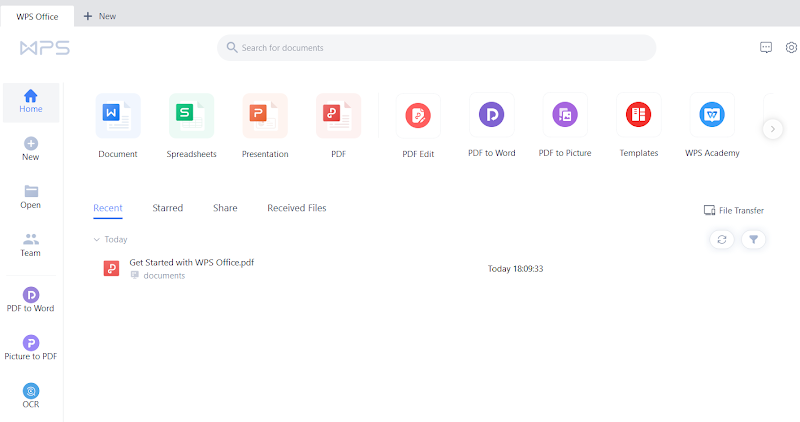
Task: Create a new Document
Action: click(118, 126)
